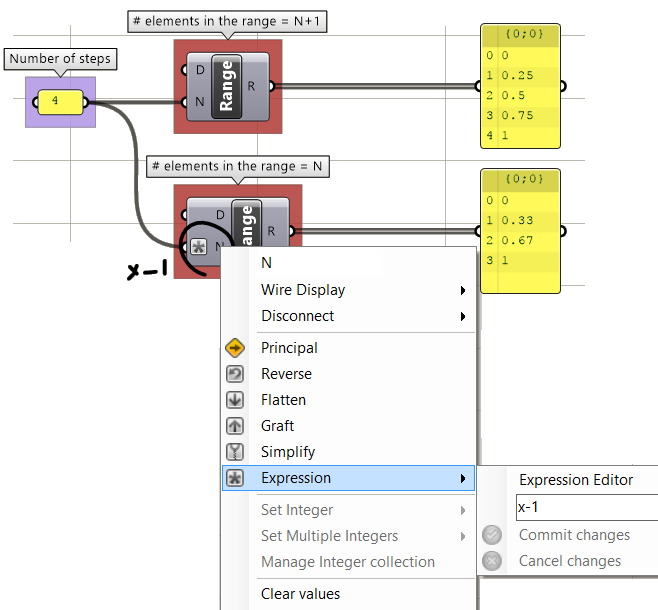Click the Graft up-arrow icon
Image resolution: width=658 pixels, height=610 pixels.
coord(236,426)
